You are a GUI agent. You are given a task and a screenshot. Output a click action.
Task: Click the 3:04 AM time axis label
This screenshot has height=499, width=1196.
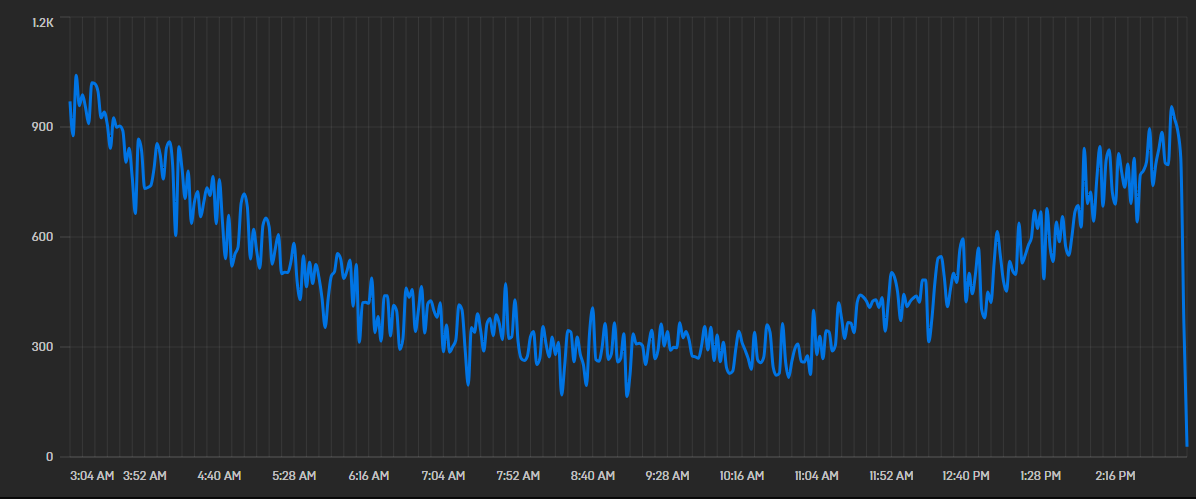[x=93, y=476]
